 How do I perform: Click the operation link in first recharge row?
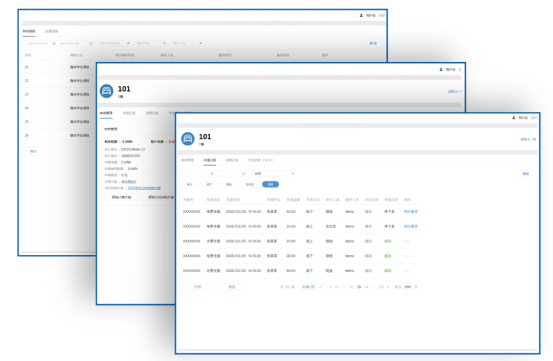[411, 212]
